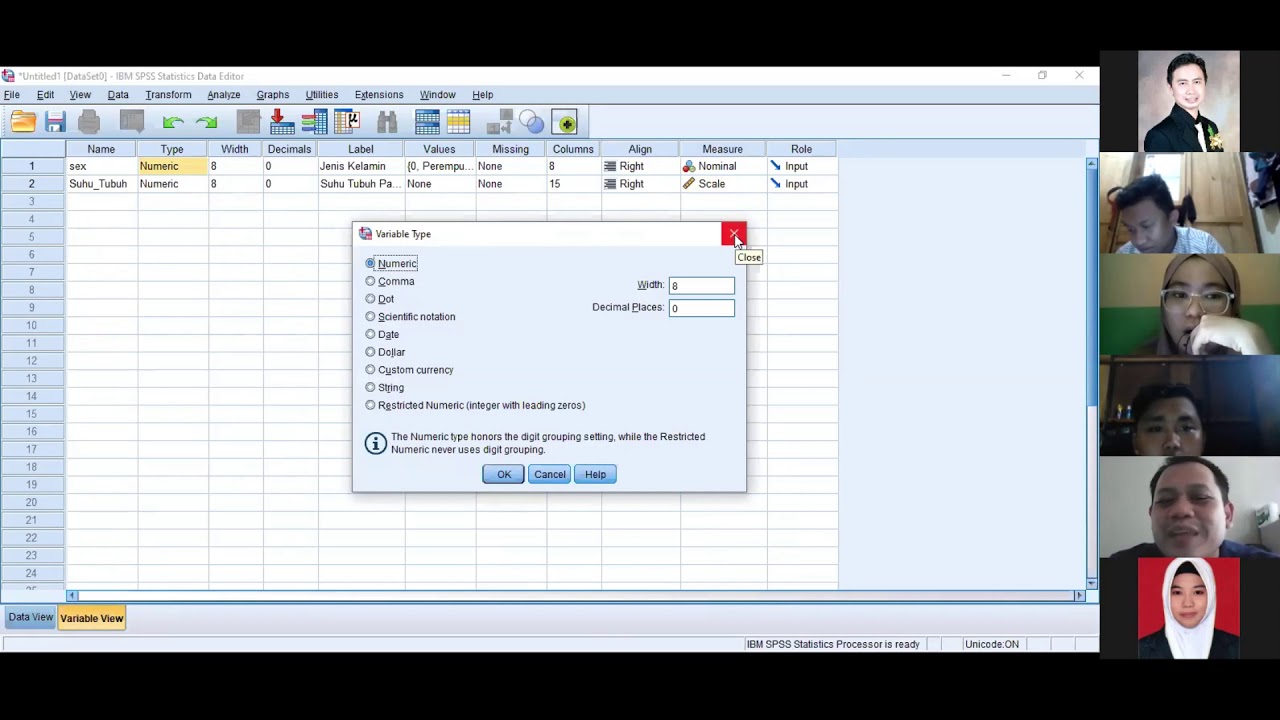Click the Measure column header
The image size is (1280, 720).
(722, 149)
